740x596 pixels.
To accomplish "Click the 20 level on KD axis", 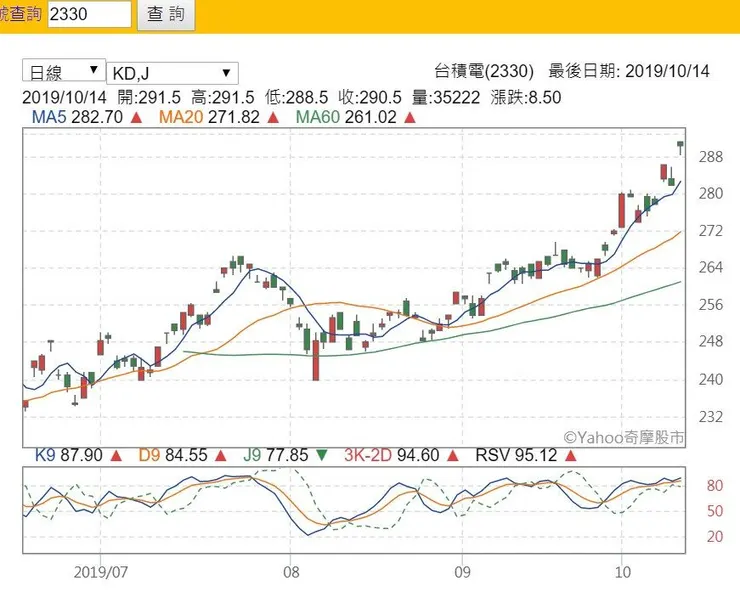I will tap(715, 537).
